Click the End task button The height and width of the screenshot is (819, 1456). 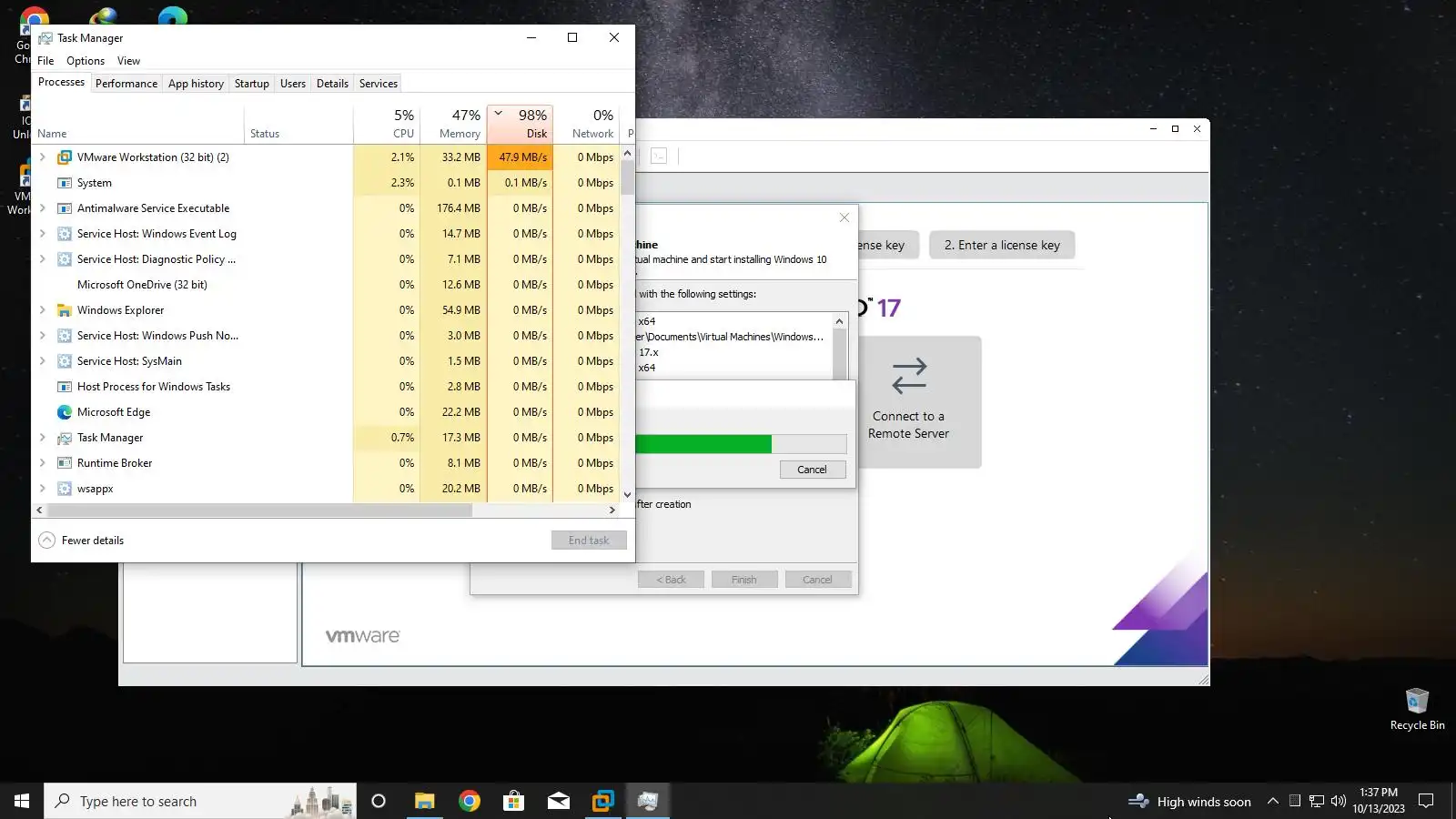pos(589,541)
